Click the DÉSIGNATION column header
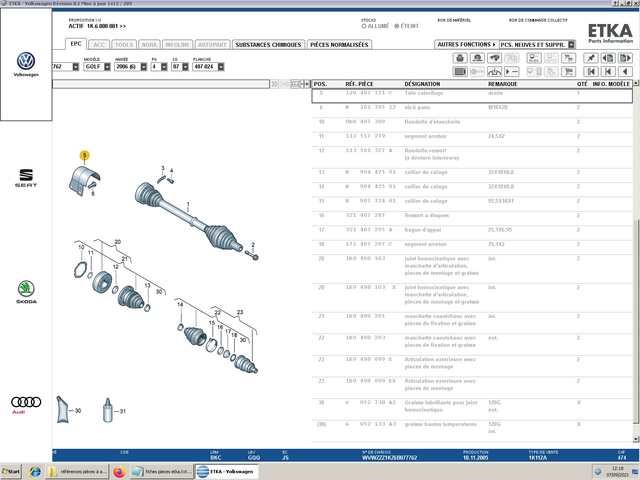 point(422,84)
